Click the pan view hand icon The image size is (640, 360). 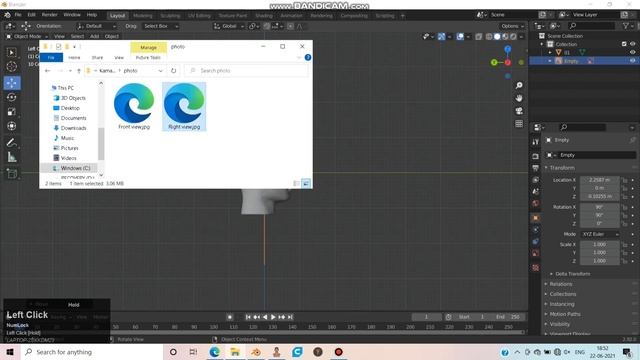(519, 98)
